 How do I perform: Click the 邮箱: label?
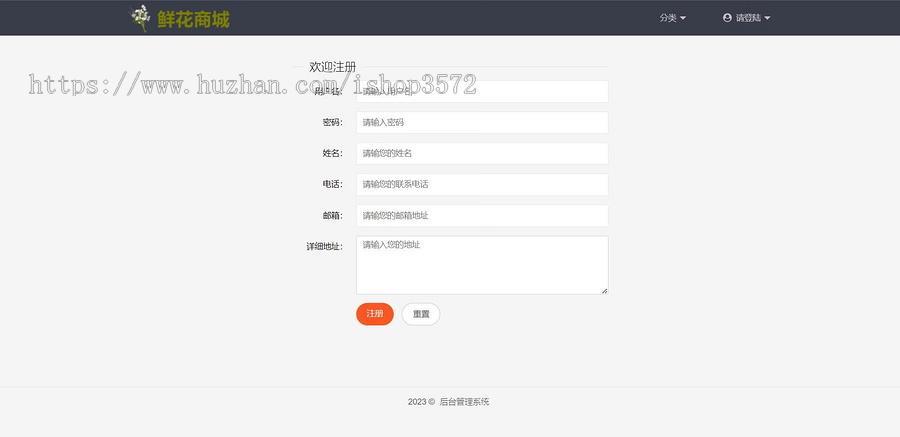pyautogui.click(x=332, y=215)
